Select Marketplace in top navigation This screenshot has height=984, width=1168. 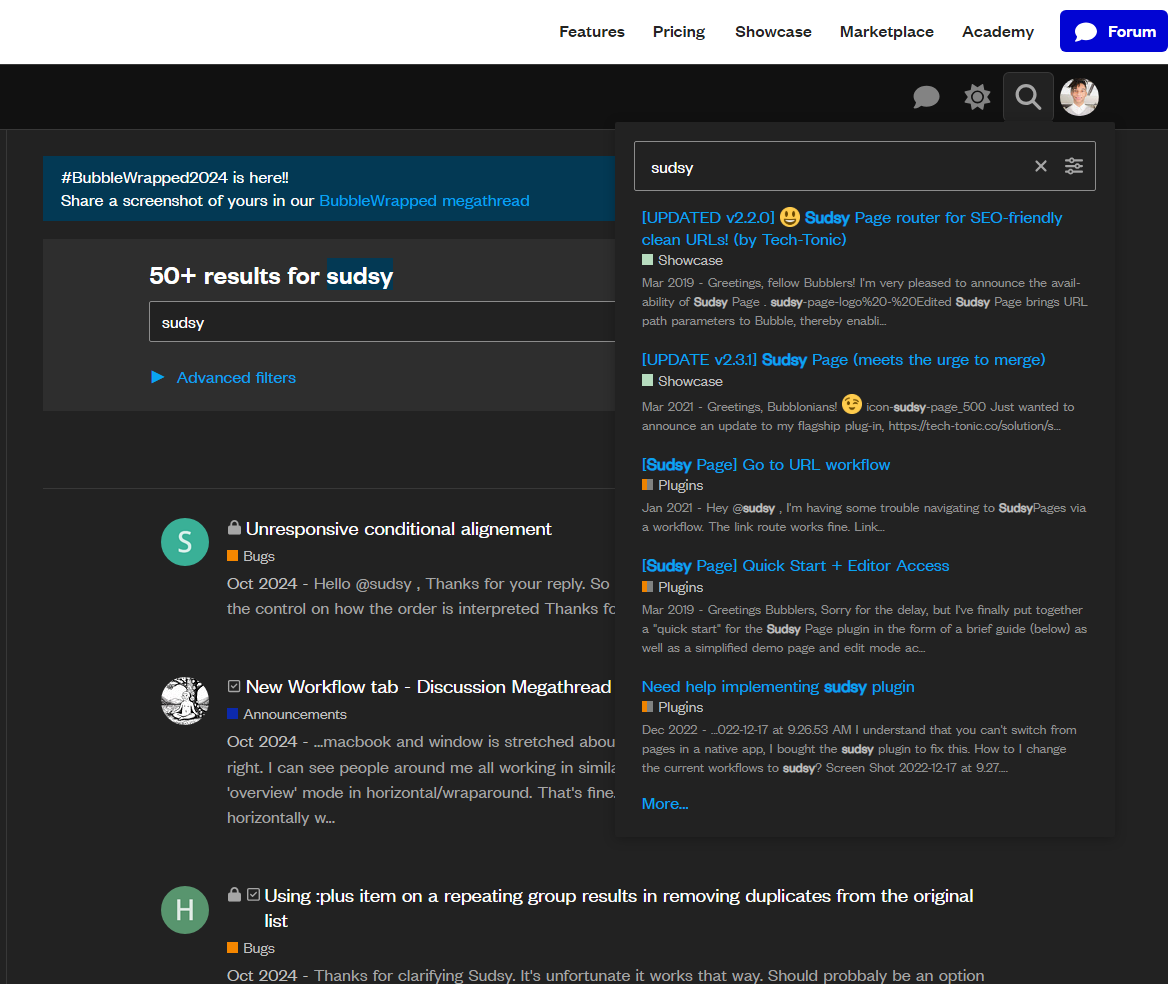tap(886, 31)
